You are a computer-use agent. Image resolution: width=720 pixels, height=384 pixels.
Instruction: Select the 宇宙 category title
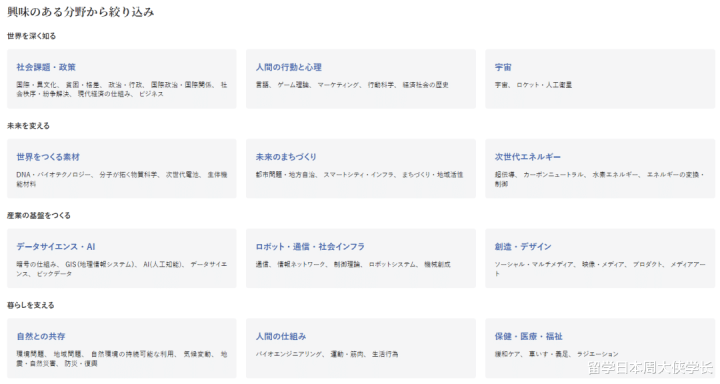click(503, 67)
